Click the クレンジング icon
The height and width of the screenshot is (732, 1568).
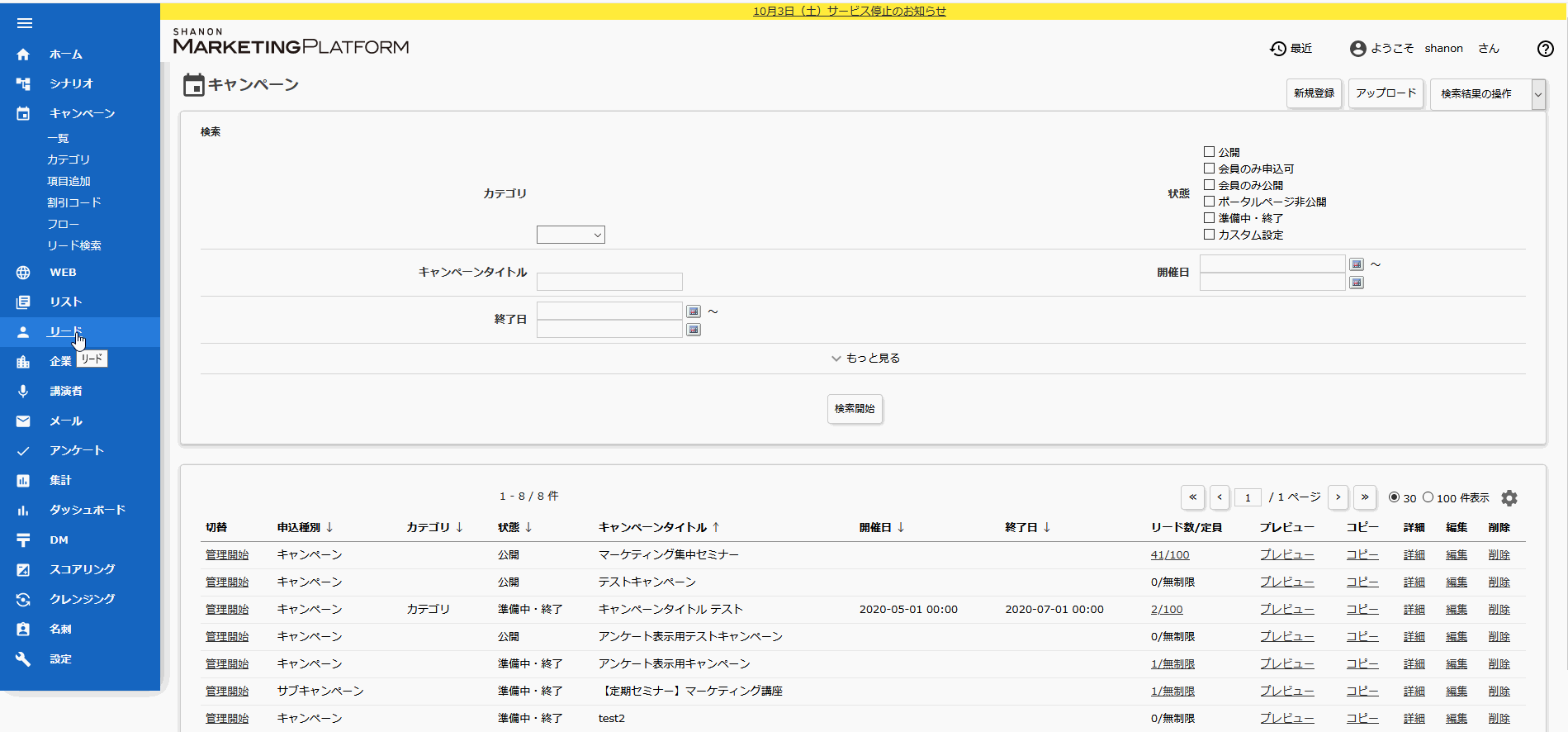point(23,600)
